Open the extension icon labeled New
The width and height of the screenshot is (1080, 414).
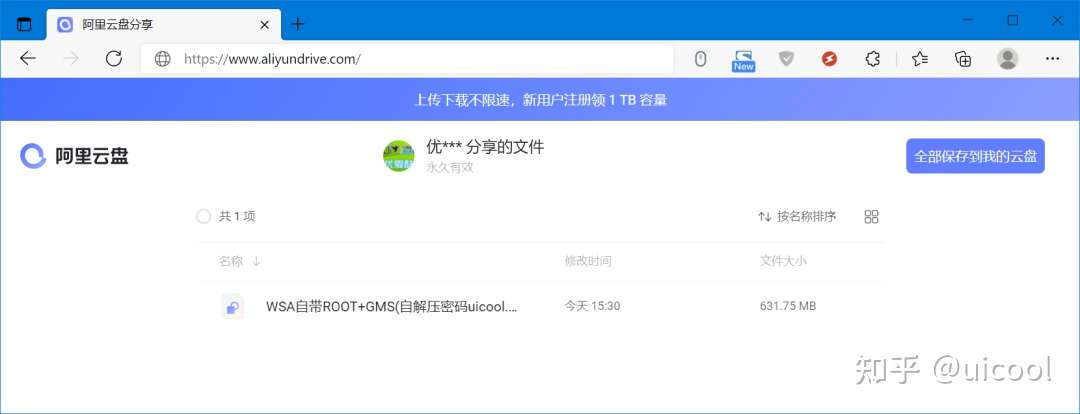743,60
